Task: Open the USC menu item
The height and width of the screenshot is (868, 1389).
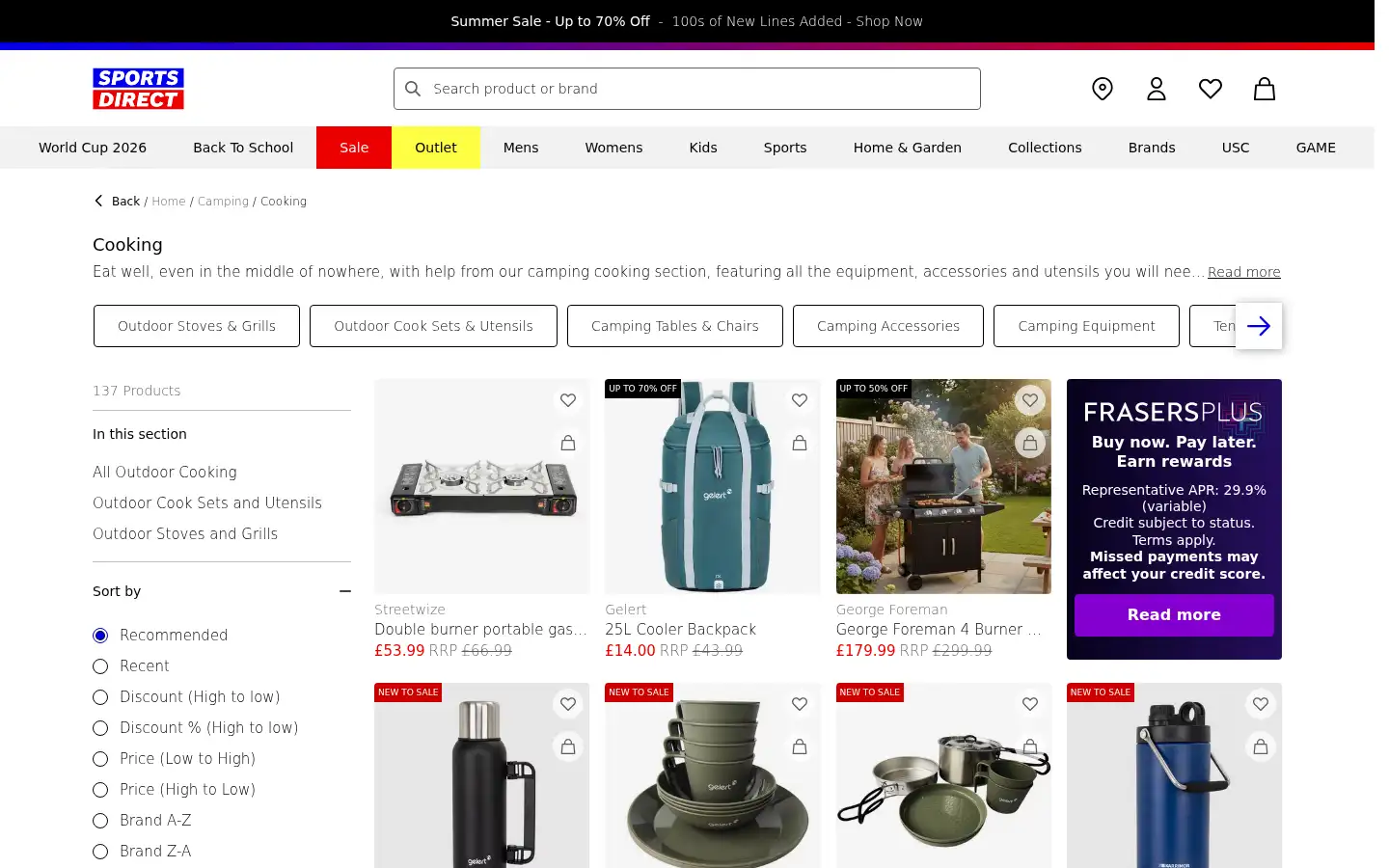Action: click(1236, 148)
